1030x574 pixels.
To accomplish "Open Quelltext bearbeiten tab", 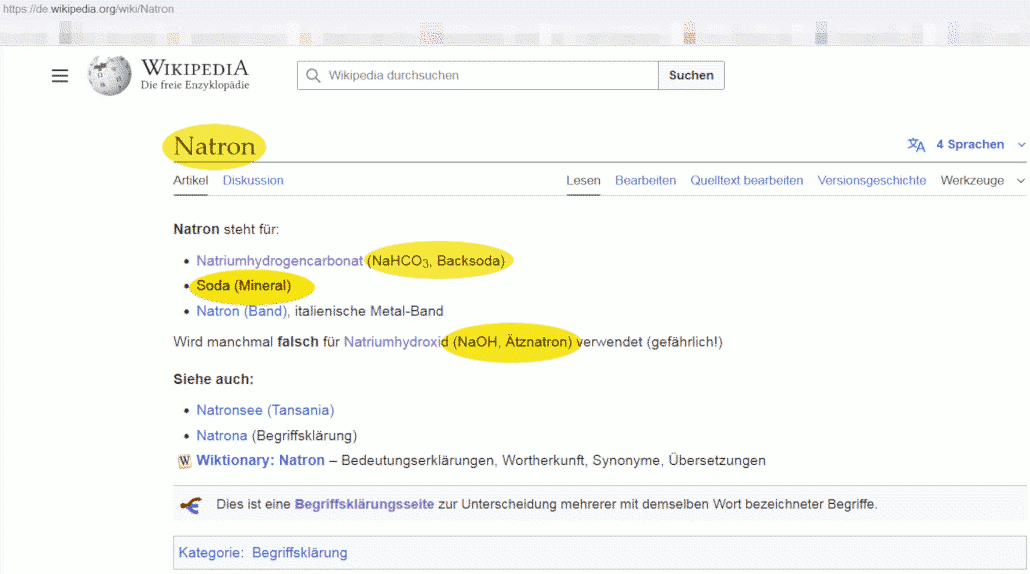I will (x=746, y=181).
